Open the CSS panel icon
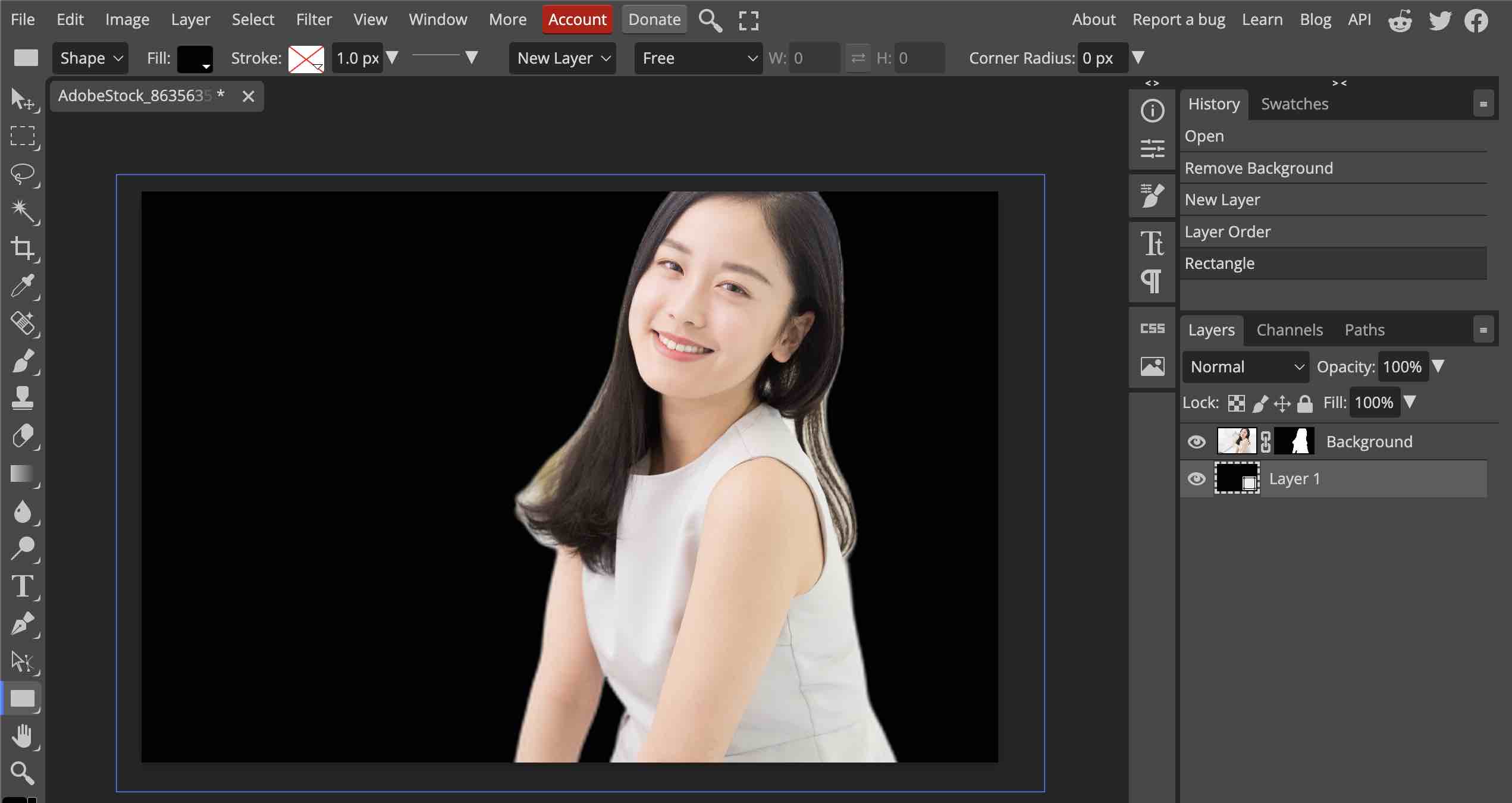 [x=1152, y=328]
